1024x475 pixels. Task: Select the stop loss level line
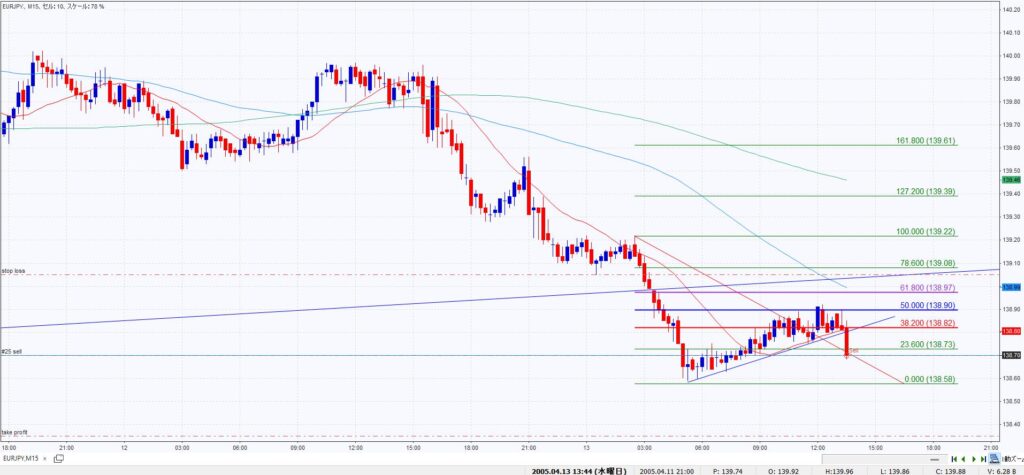pyautogui.click(x=300, y=275)
